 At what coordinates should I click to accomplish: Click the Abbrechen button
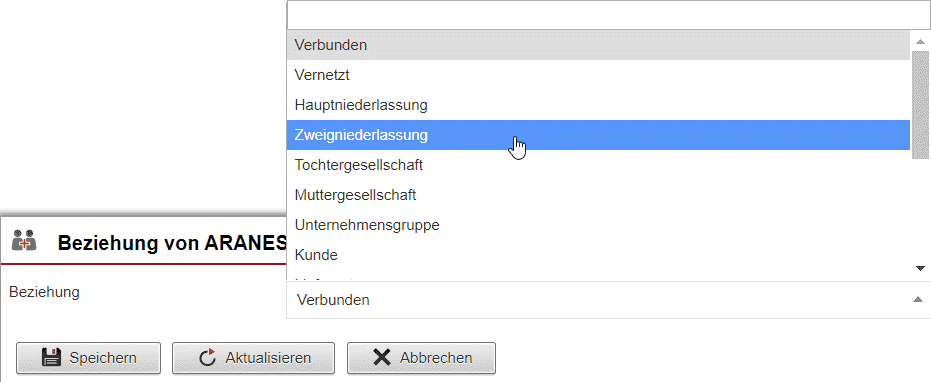(421, 358)
